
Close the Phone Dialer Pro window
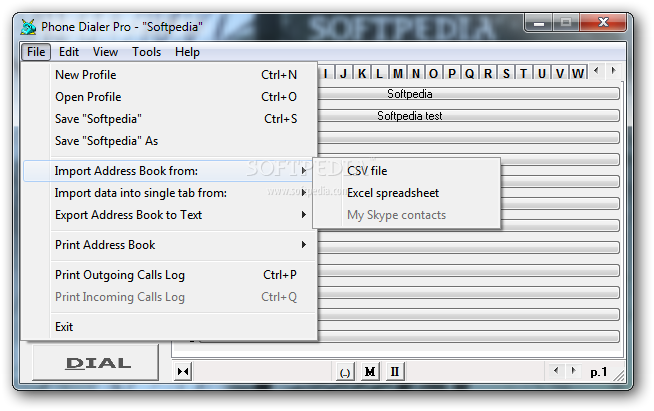pos(603,22)
